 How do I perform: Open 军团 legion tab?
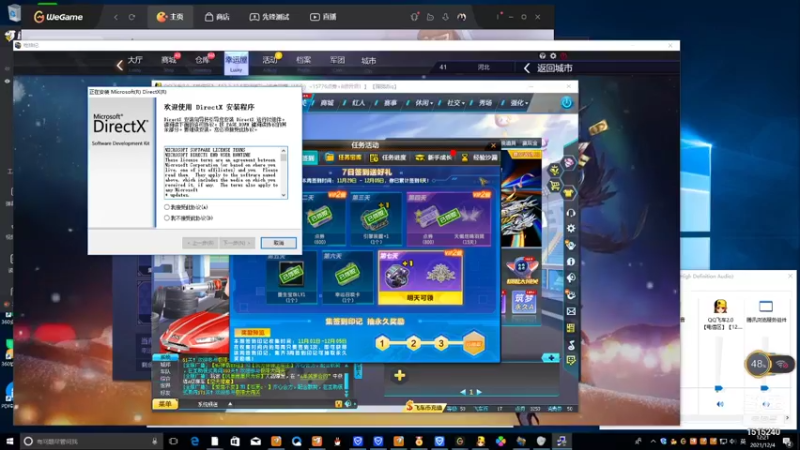click(x=337, y=61)
